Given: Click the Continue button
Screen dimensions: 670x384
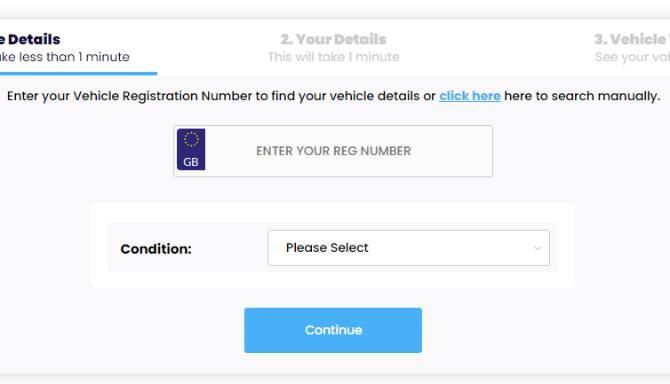Looking at the screenshot, I should (333, 330).
